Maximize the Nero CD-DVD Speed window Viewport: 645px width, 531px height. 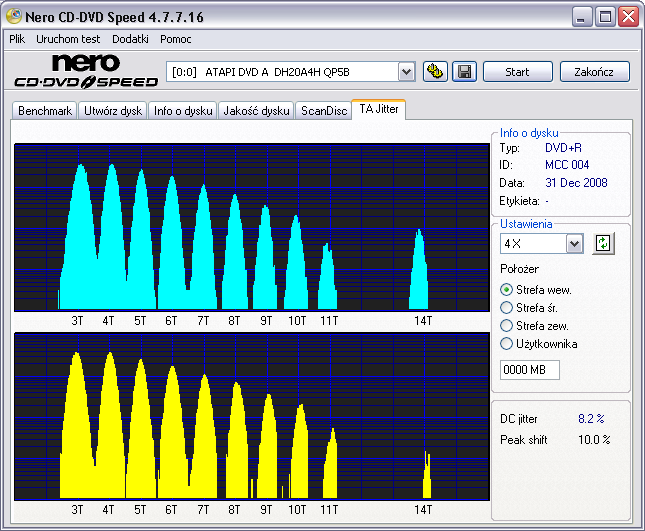click(x=605, y=17)
